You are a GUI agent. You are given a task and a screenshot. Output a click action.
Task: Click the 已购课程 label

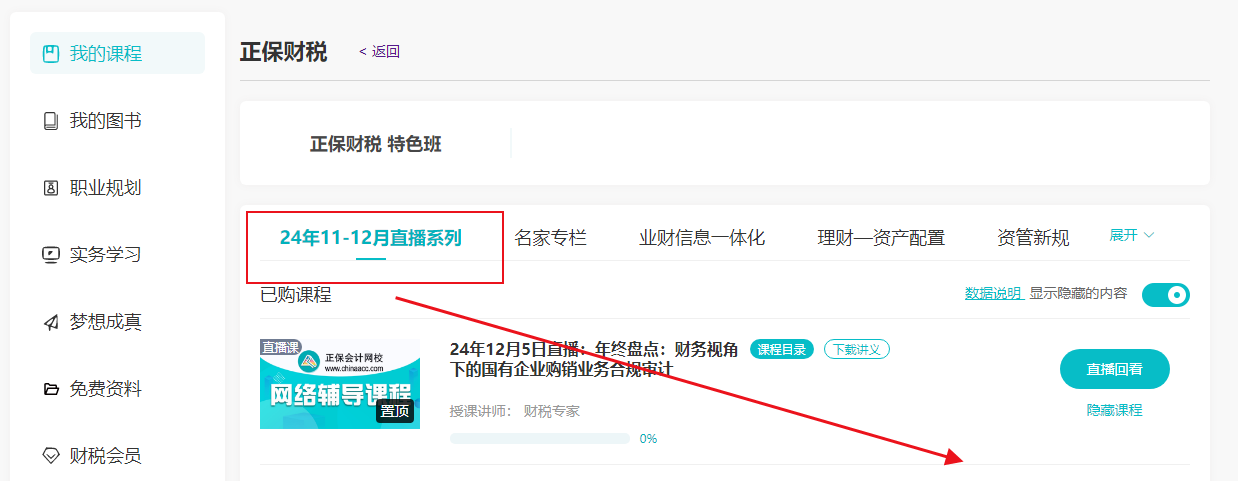click(296, 294)
